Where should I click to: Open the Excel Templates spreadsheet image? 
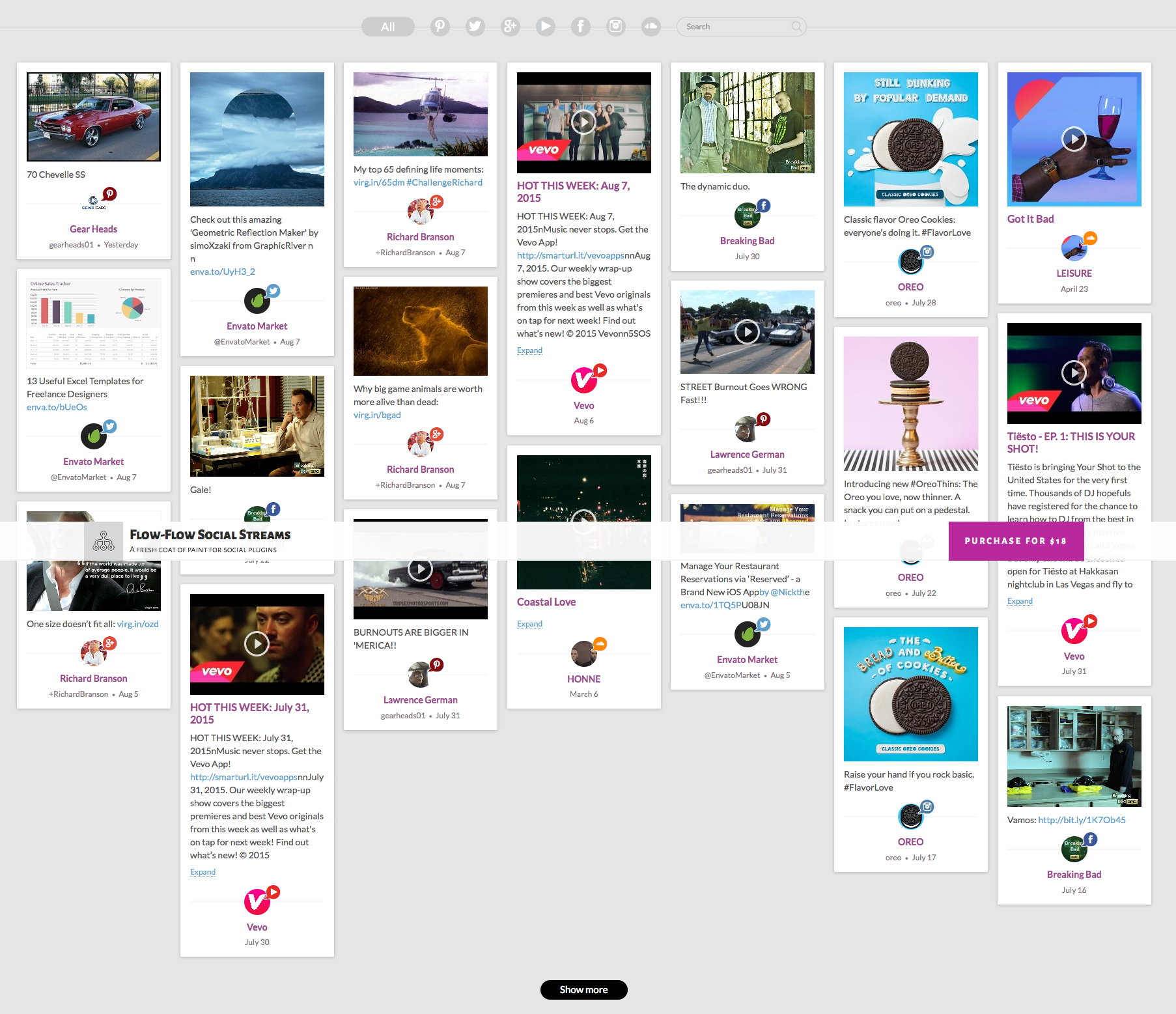(x=94, y=324)
